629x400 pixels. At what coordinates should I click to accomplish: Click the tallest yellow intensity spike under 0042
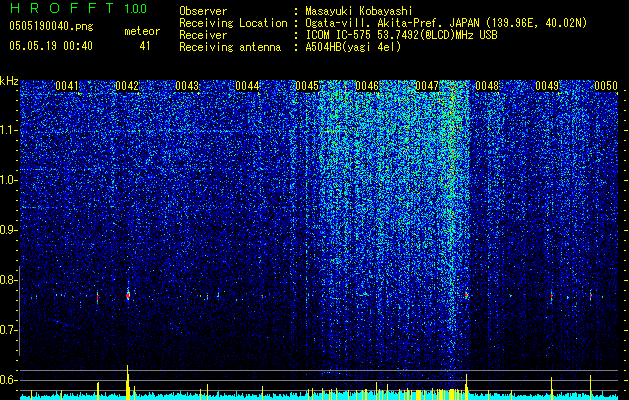[x=128, y=382]
